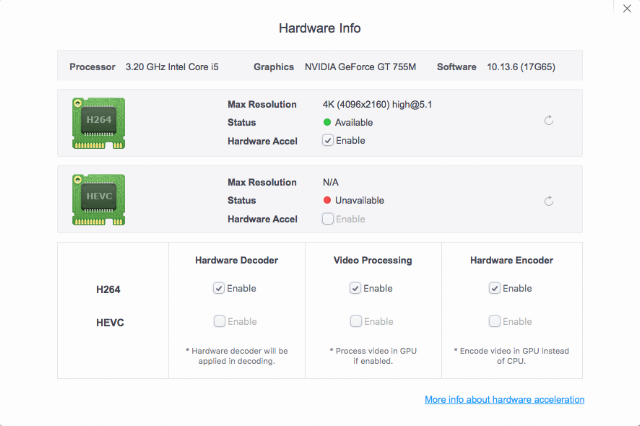Screen dimensions: 640x426
Task: Toggle HEVC Hardware Encoder Enable checkbox
Action: point(494,321)
